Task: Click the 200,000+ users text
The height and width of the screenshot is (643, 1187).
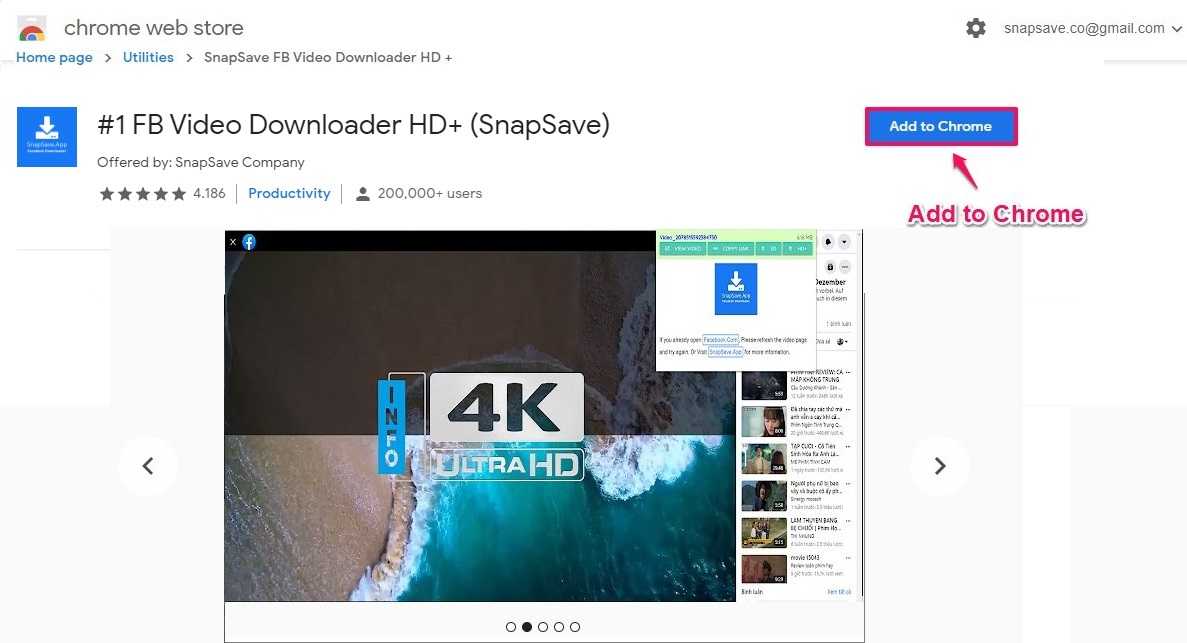Action: (x=429, y=193)
